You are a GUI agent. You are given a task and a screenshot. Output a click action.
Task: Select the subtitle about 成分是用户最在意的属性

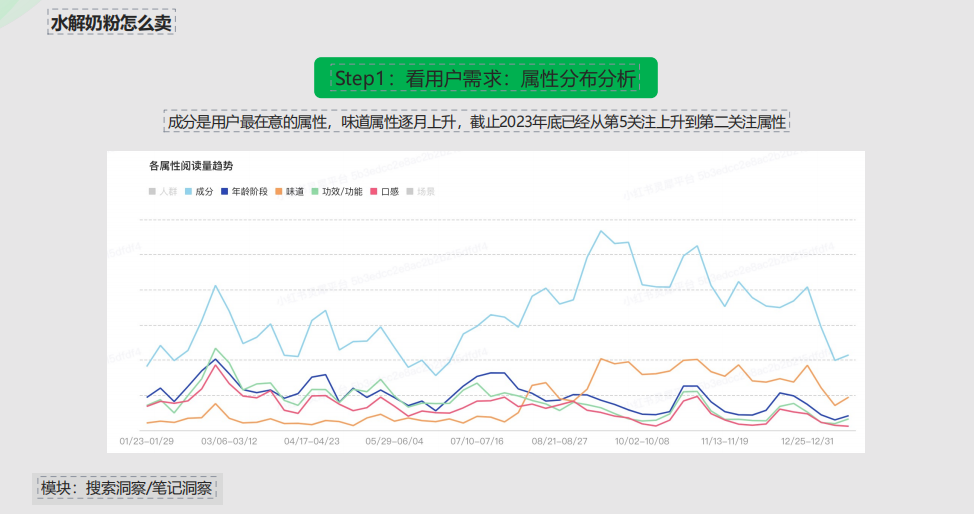click(476, 121)
